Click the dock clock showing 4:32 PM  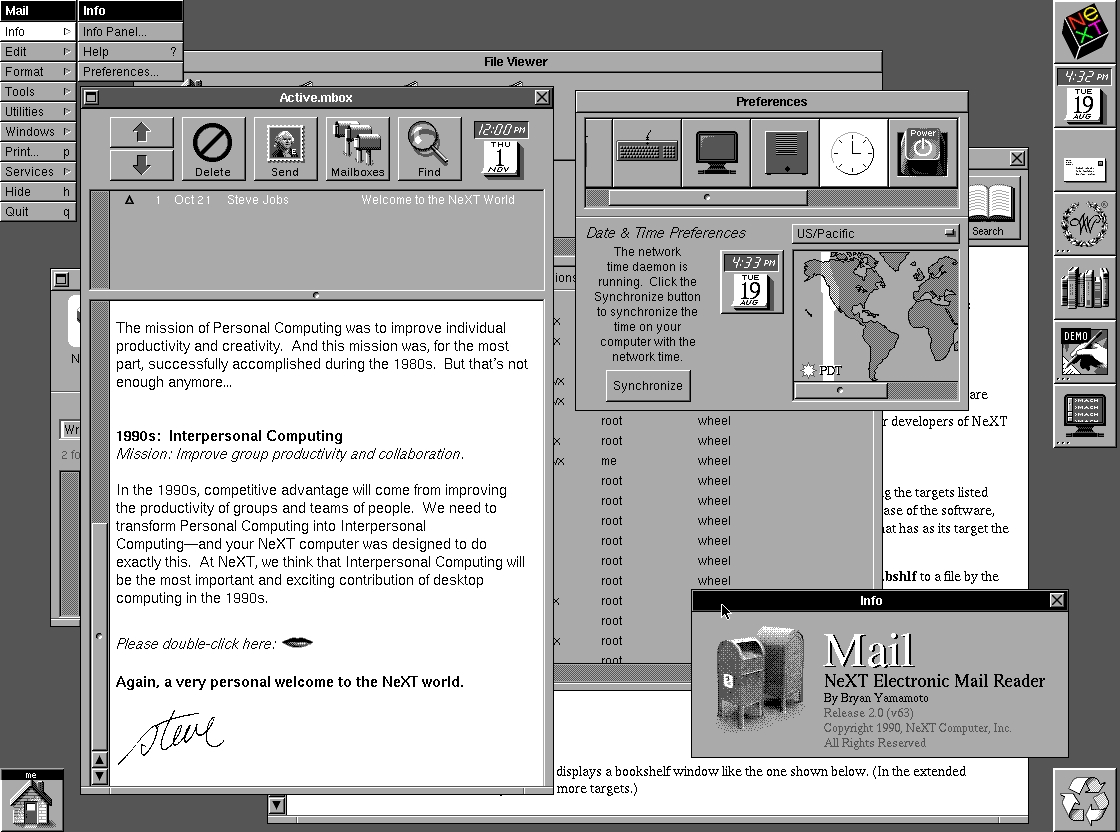(x=1084, y=95)
